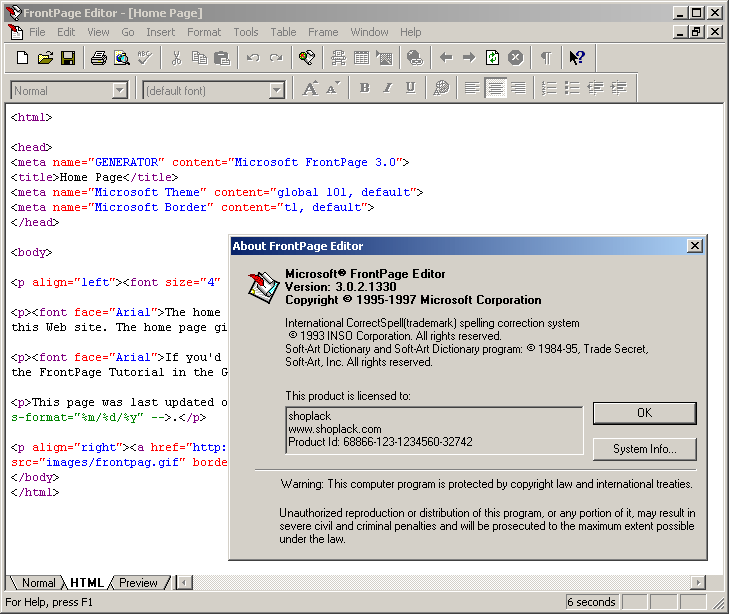The image size is (729, 614).
Task: Switch to the Preview tab
Action: point(138,583)
